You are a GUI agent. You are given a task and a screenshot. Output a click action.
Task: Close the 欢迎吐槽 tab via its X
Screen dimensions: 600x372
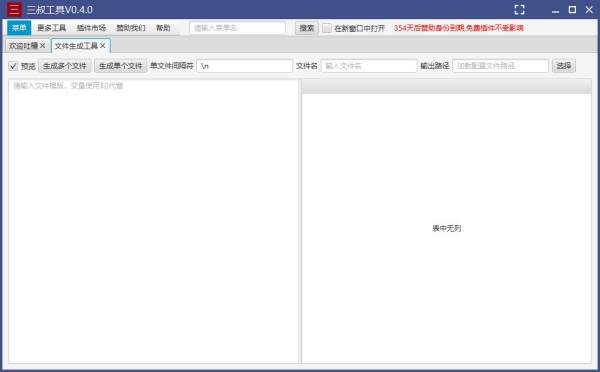tap(42, 46)
